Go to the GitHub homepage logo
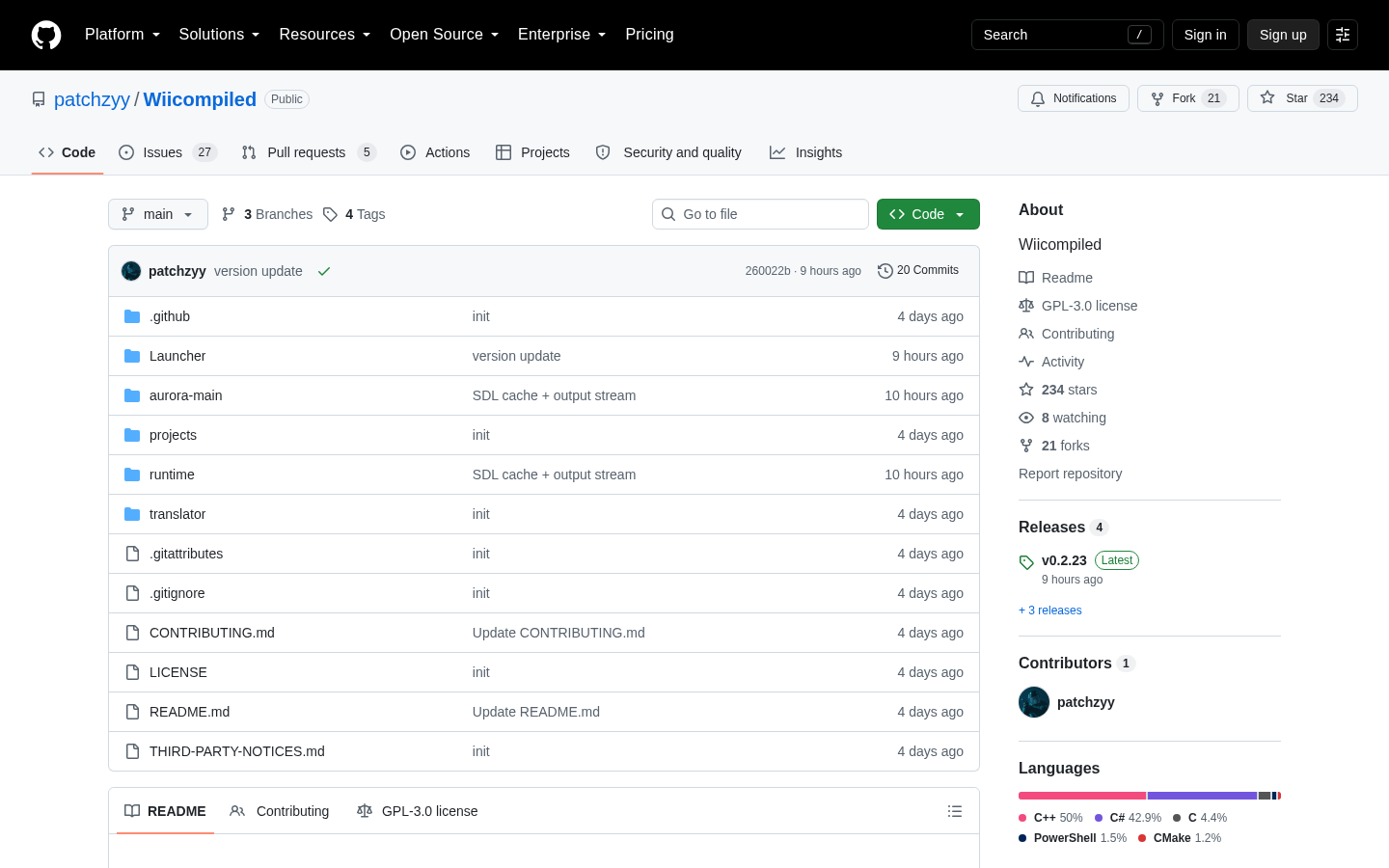The width and height of the screenshot is (1389, 868). coord(46,35)
